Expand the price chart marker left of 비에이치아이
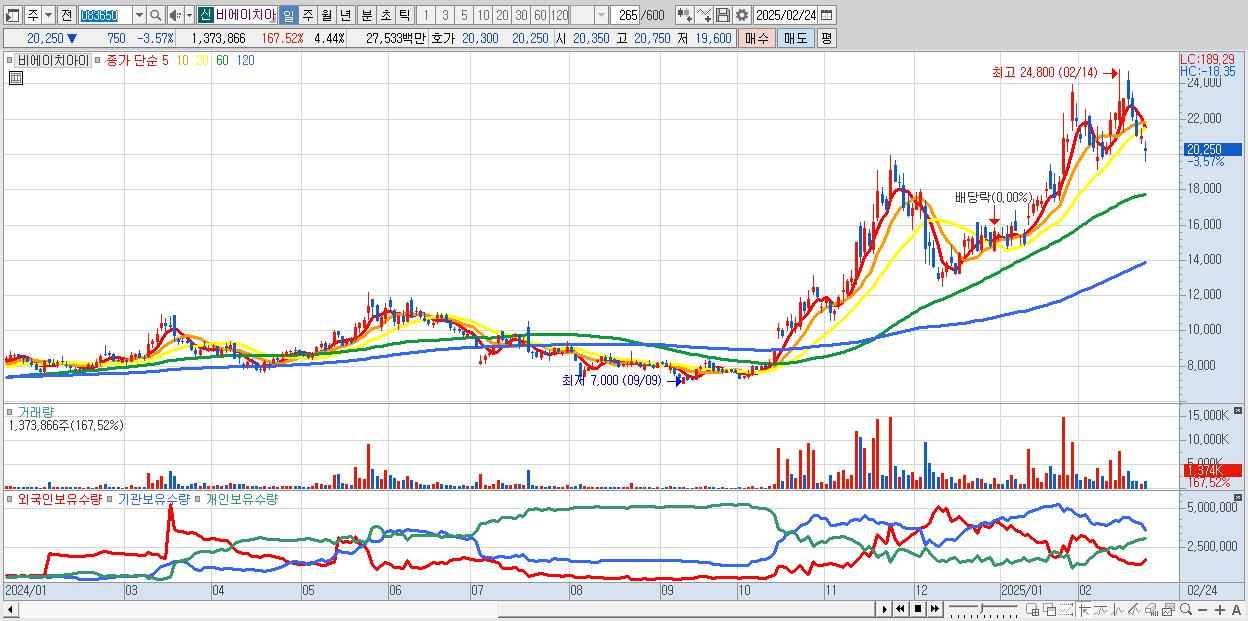The height and width of the screenshot is (621, 1248). pyautogui.click(x=10, y=60)
